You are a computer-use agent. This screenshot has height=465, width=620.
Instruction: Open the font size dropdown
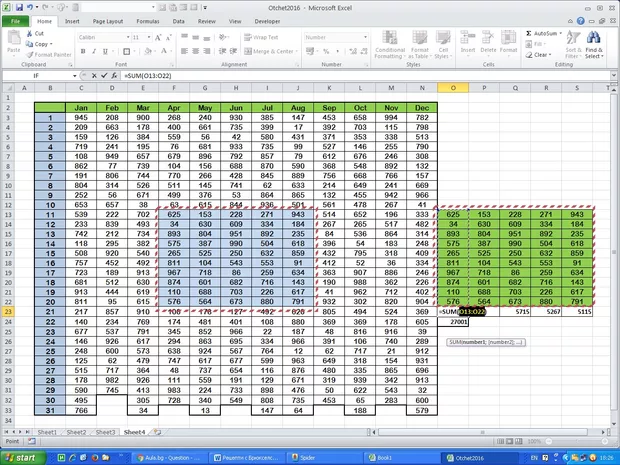pyautogui.click(x=149, y=37)
